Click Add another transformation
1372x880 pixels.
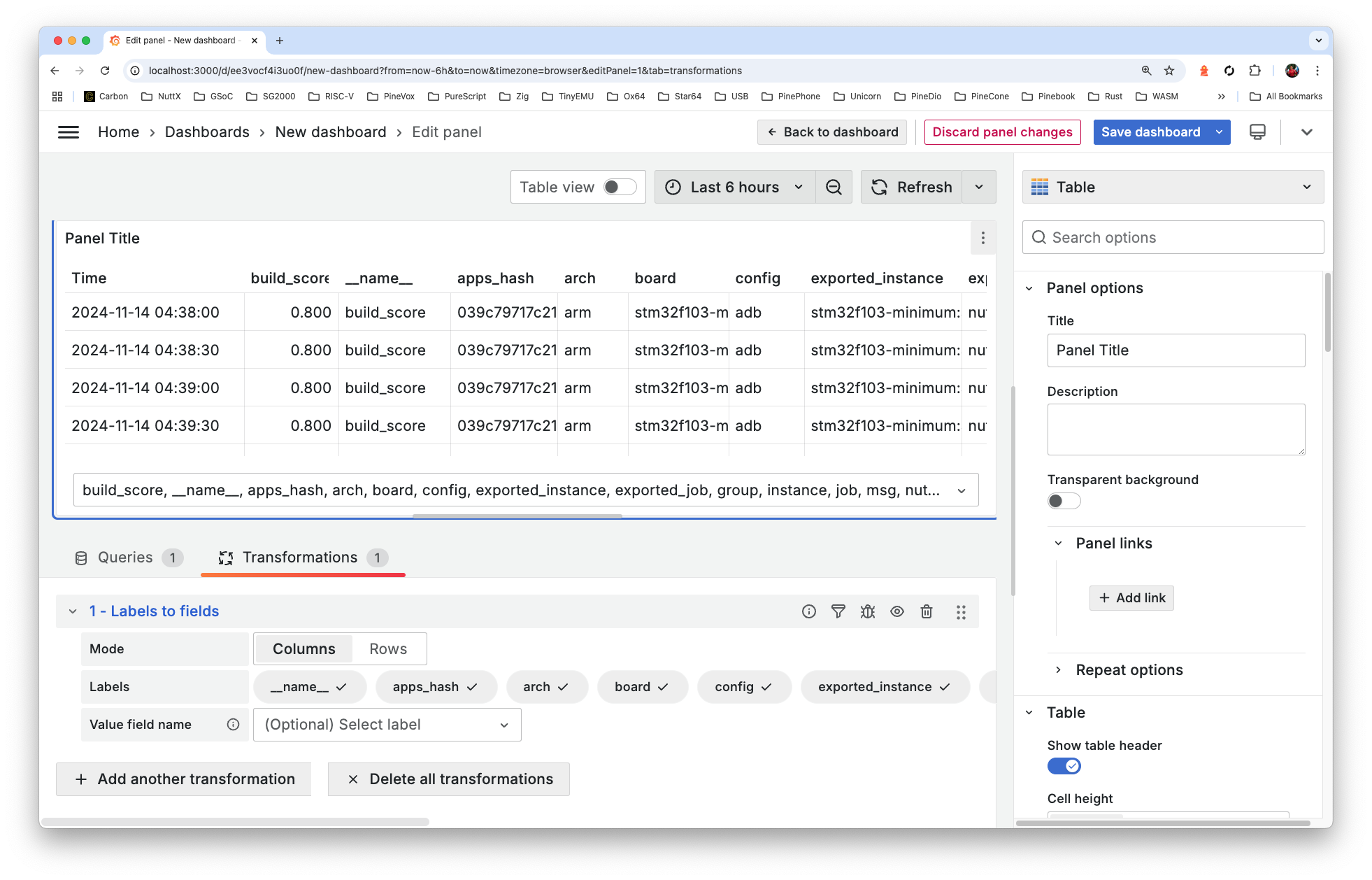point(184,780)
